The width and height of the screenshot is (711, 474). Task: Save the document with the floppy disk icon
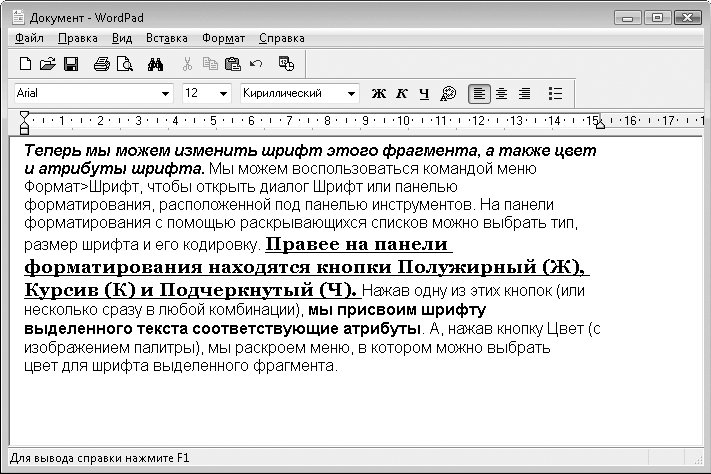(70, 64)
